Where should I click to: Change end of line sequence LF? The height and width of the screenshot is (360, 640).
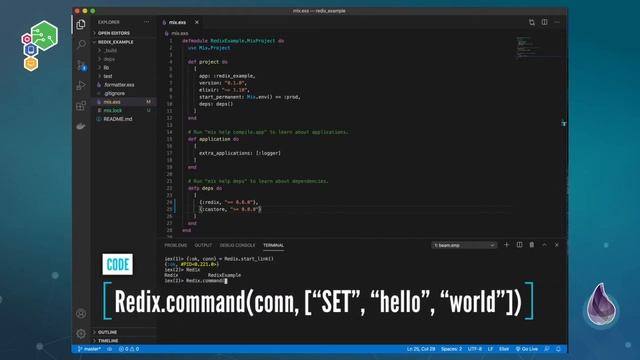(490, 349)
